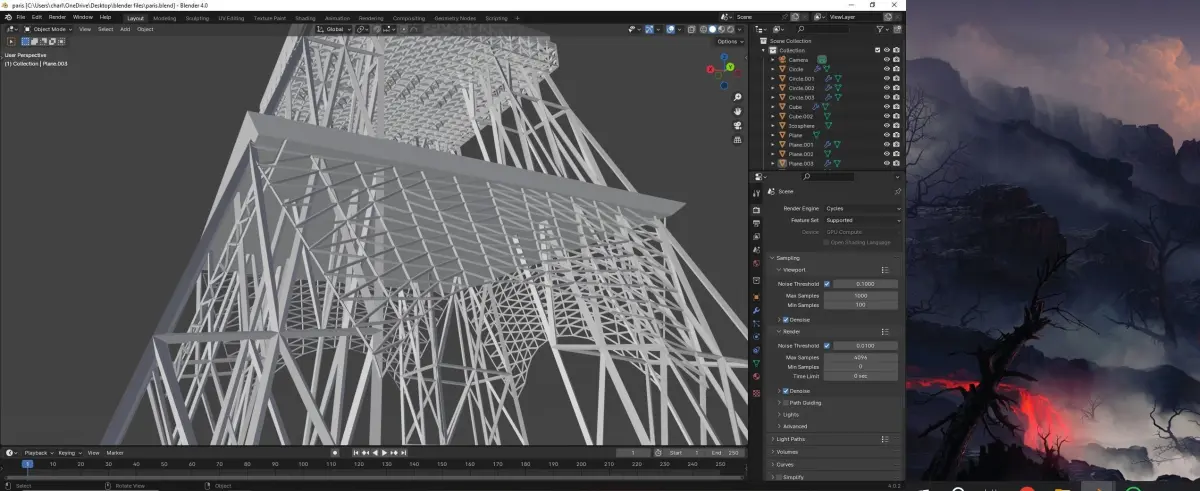The image size is (1200, 491).
Task: Click Viewport Max Samples field 1000
Action: [861, 296]
